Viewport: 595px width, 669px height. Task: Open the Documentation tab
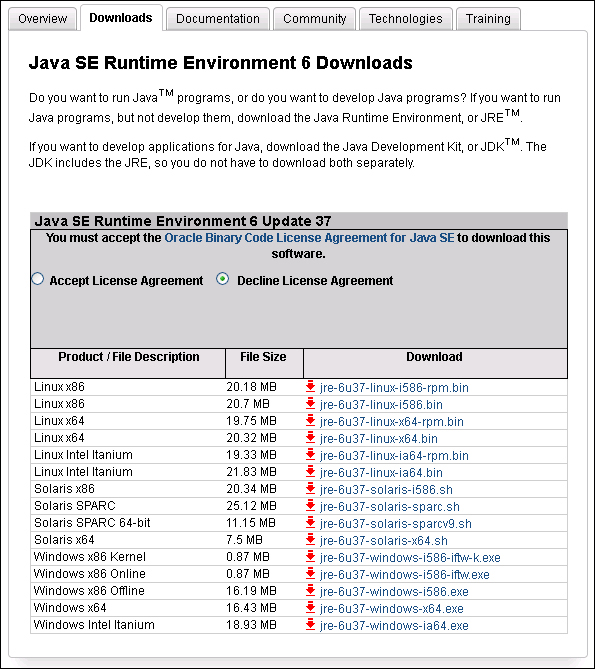[218, 19]
